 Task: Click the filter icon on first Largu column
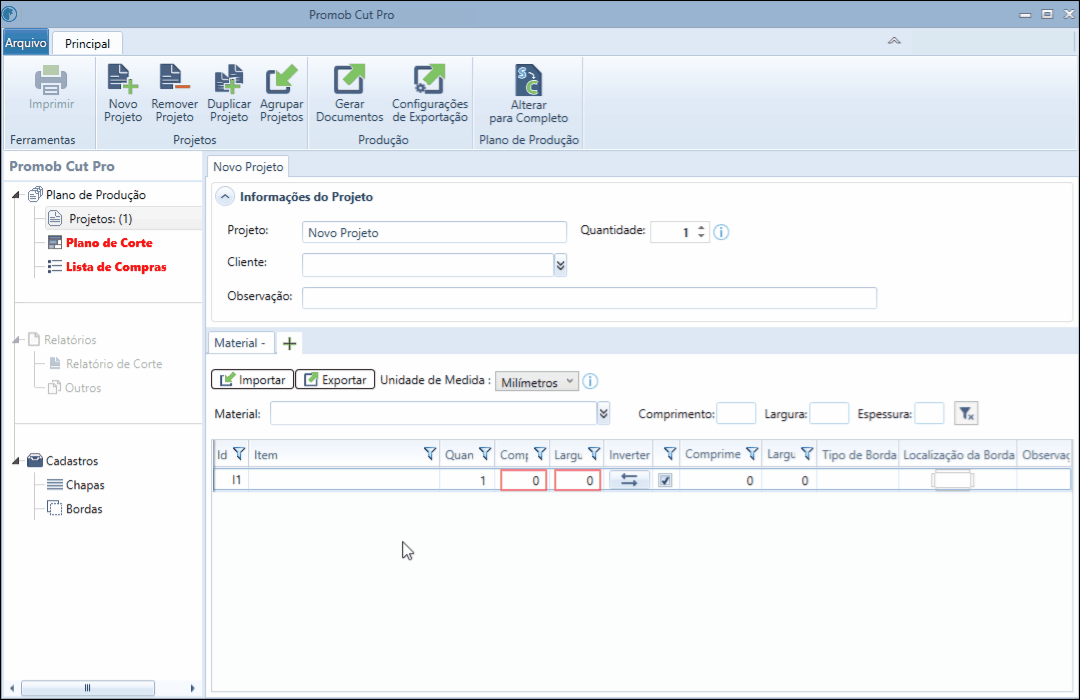(x=594, y=453)
